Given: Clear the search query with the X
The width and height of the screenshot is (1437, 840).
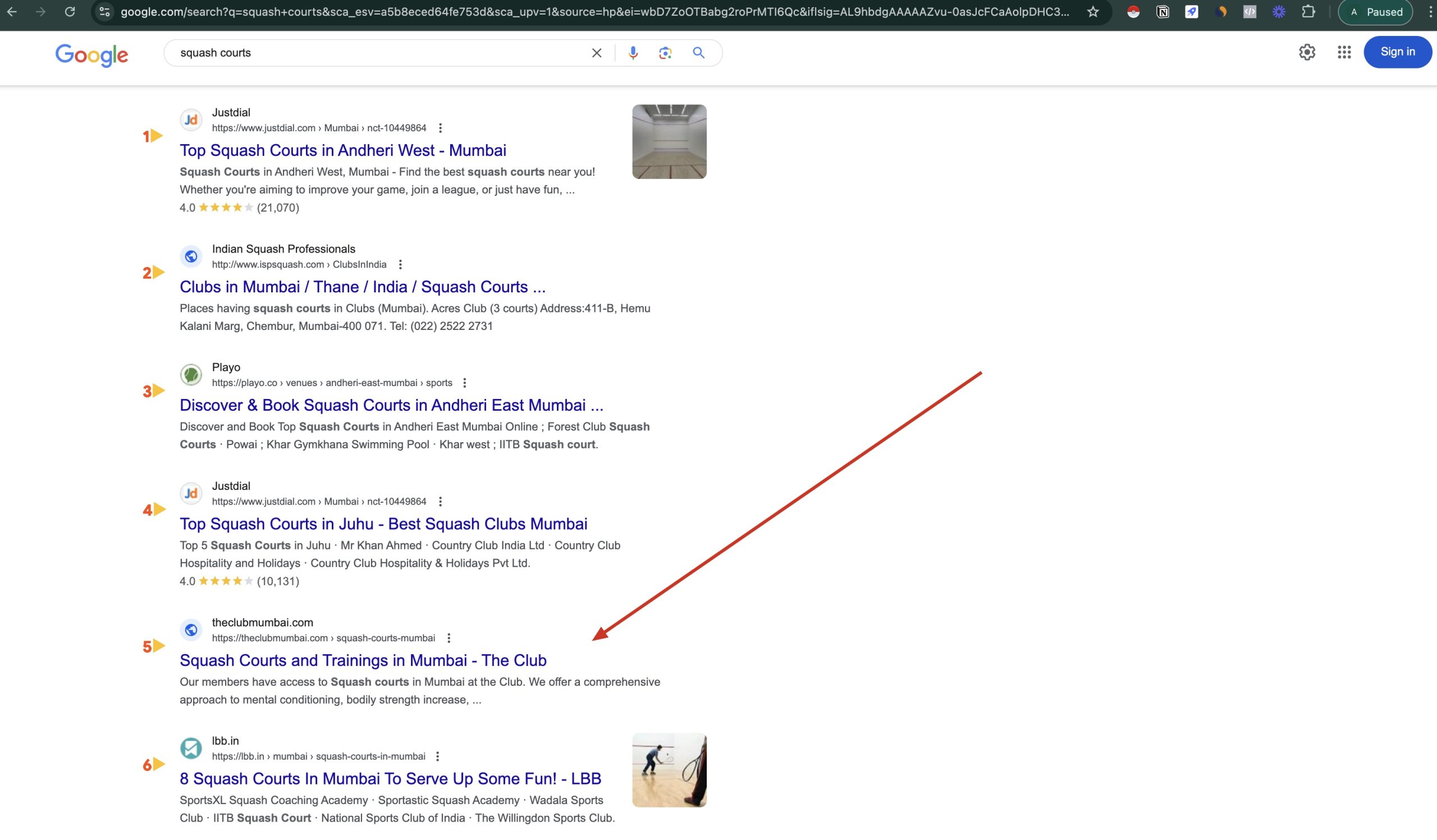Looking at the screenshot, I should 596,52.
